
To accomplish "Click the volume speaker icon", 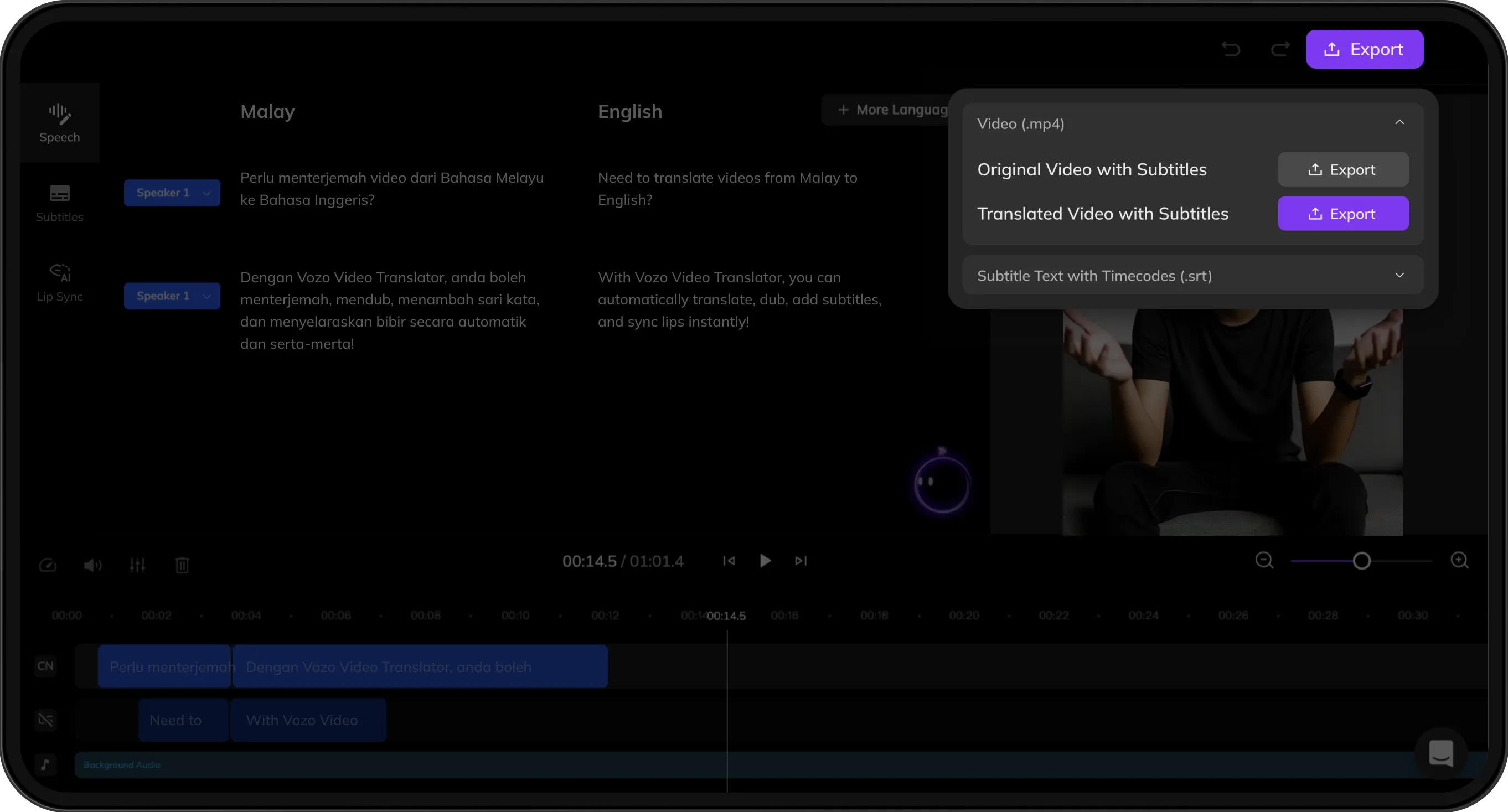I will coord(92,565).
